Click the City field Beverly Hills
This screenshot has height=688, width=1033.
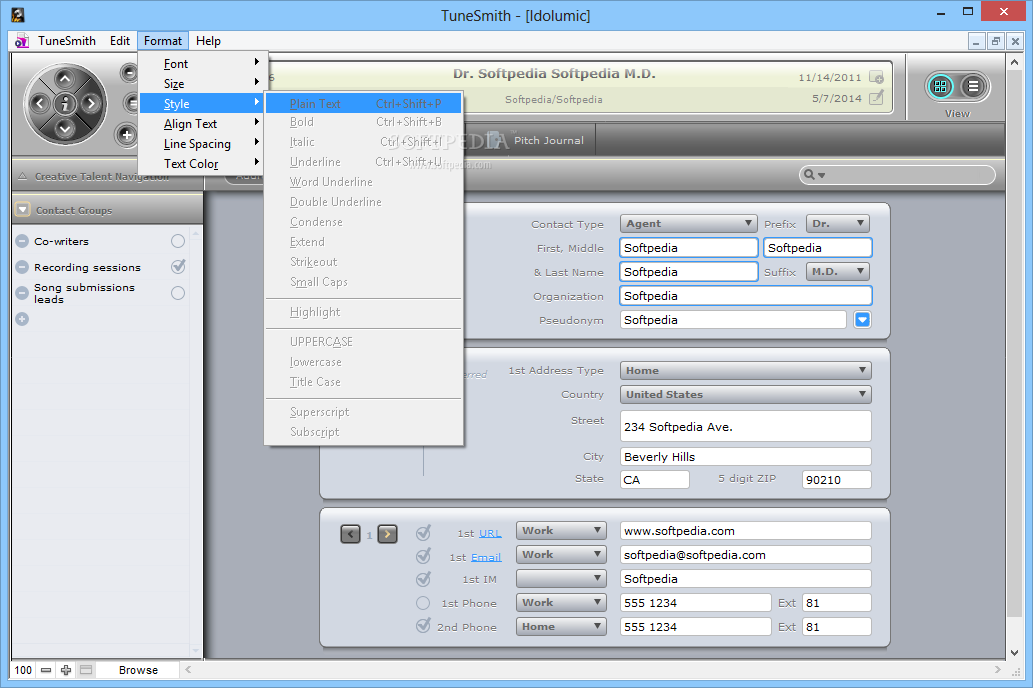[746, 457]
